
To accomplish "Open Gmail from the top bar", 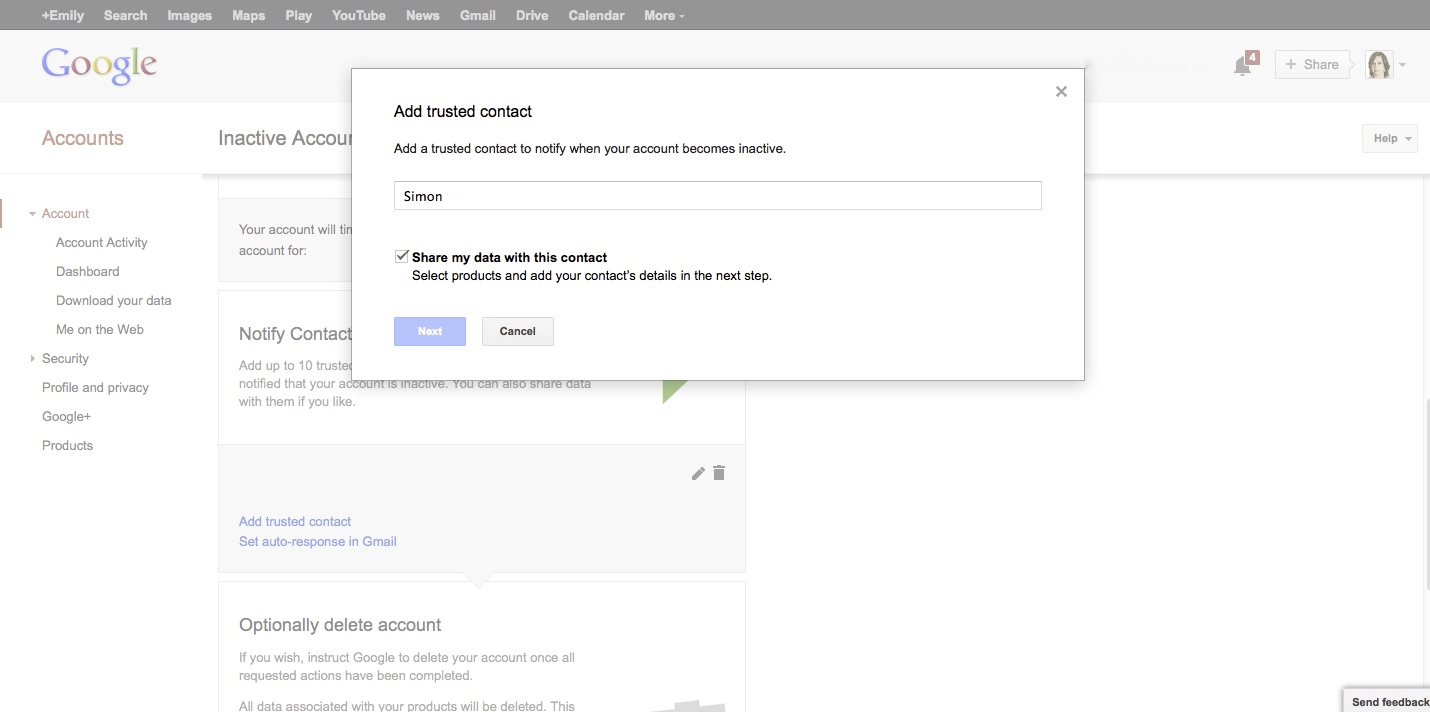I will (x=477, y=16).
